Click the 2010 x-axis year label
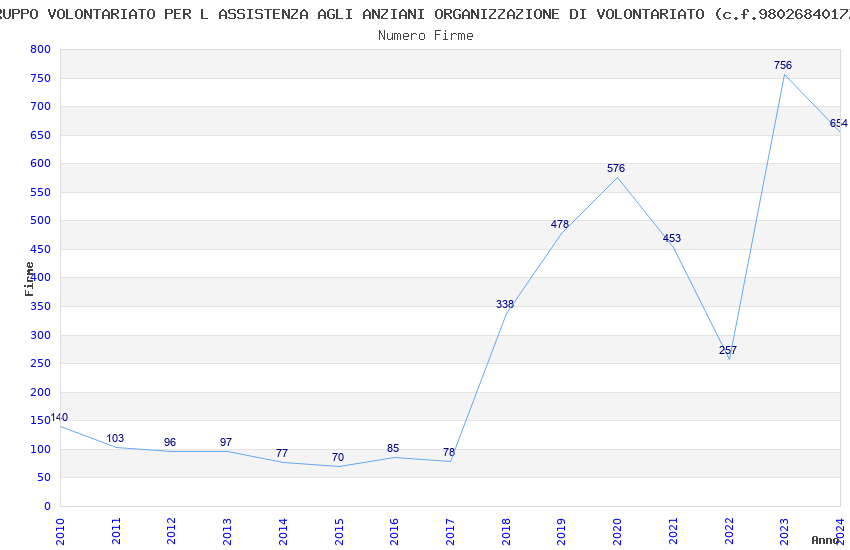This screenshot has width=850, height=550. (60, 532)
